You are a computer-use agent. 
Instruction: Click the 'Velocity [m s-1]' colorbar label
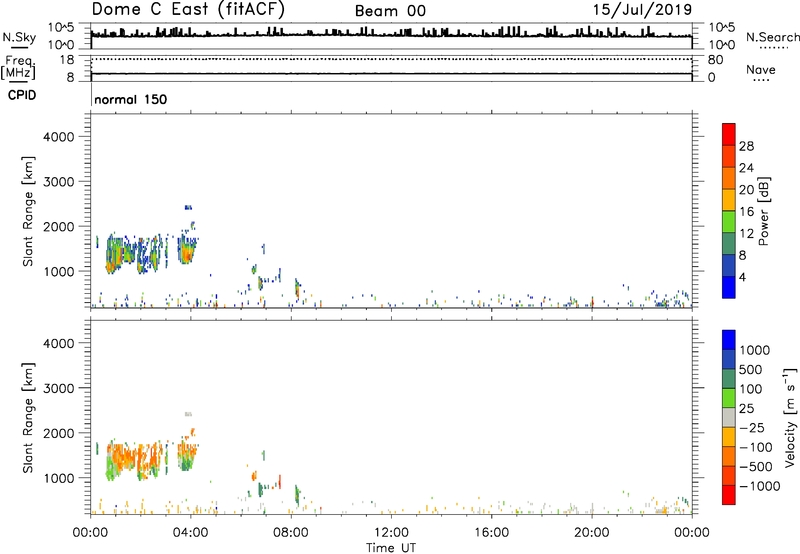(790, 417)
